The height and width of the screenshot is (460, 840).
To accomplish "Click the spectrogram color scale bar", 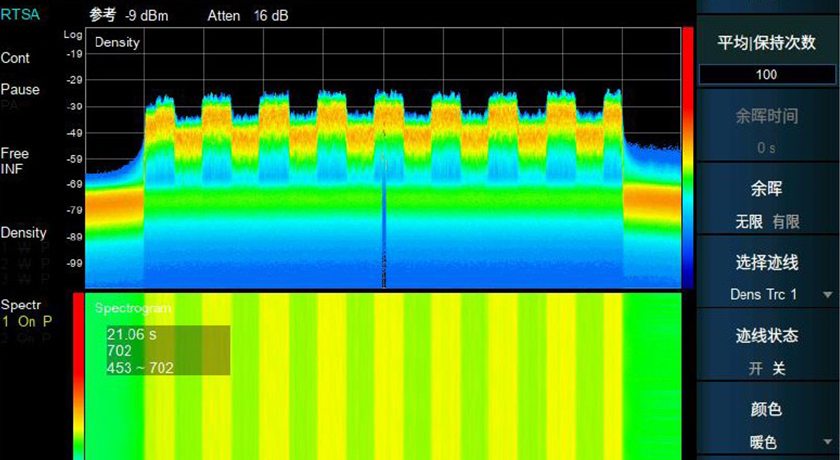I will click(79, 375).
